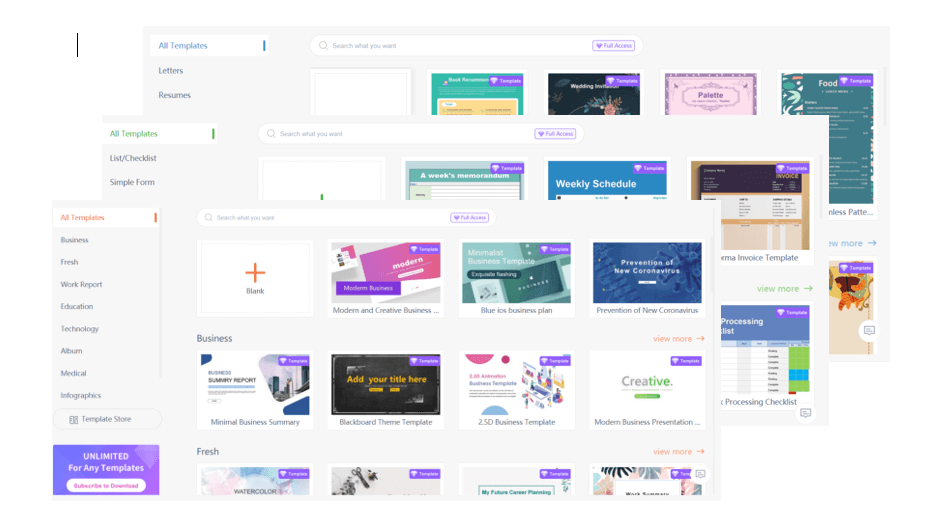
Task: Select Letters in the blue window
Action: click(171, 71)
